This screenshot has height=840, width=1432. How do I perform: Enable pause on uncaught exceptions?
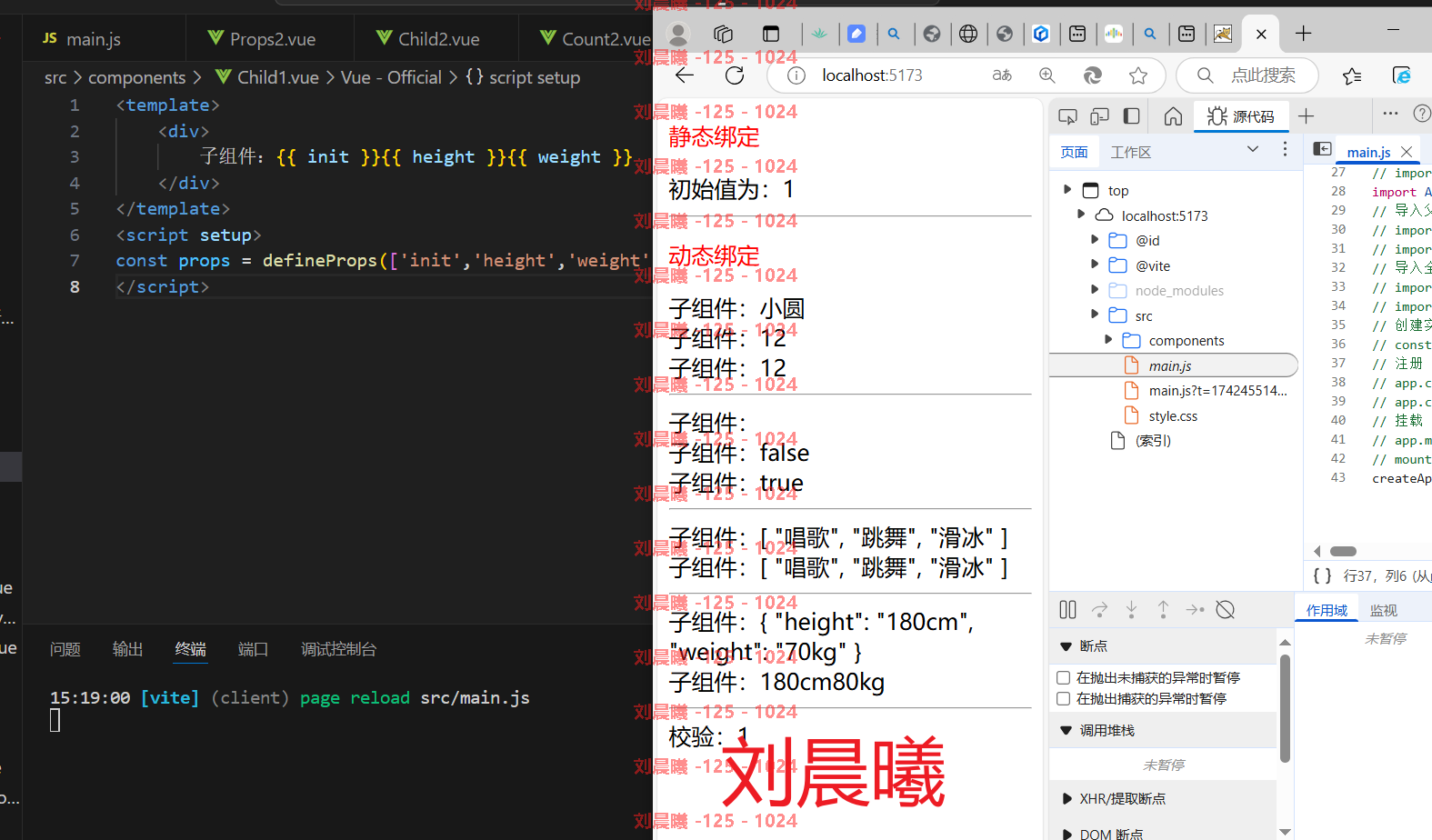coord(1063,677)
